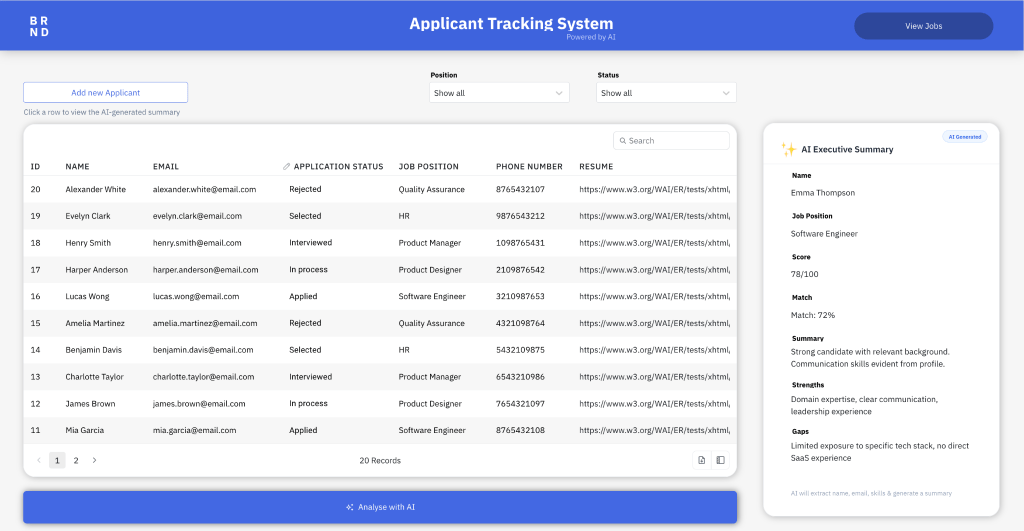Click the magnifier icon in Search box
The width and height of the screenshot is (1024, 531).
(623, 141)
